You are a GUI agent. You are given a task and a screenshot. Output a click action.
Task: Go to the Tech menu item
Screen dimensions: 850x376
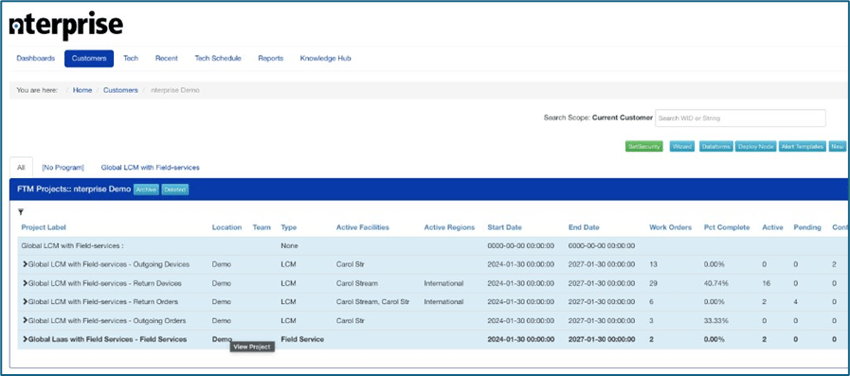pyautogui.click(x=131, y=59)
